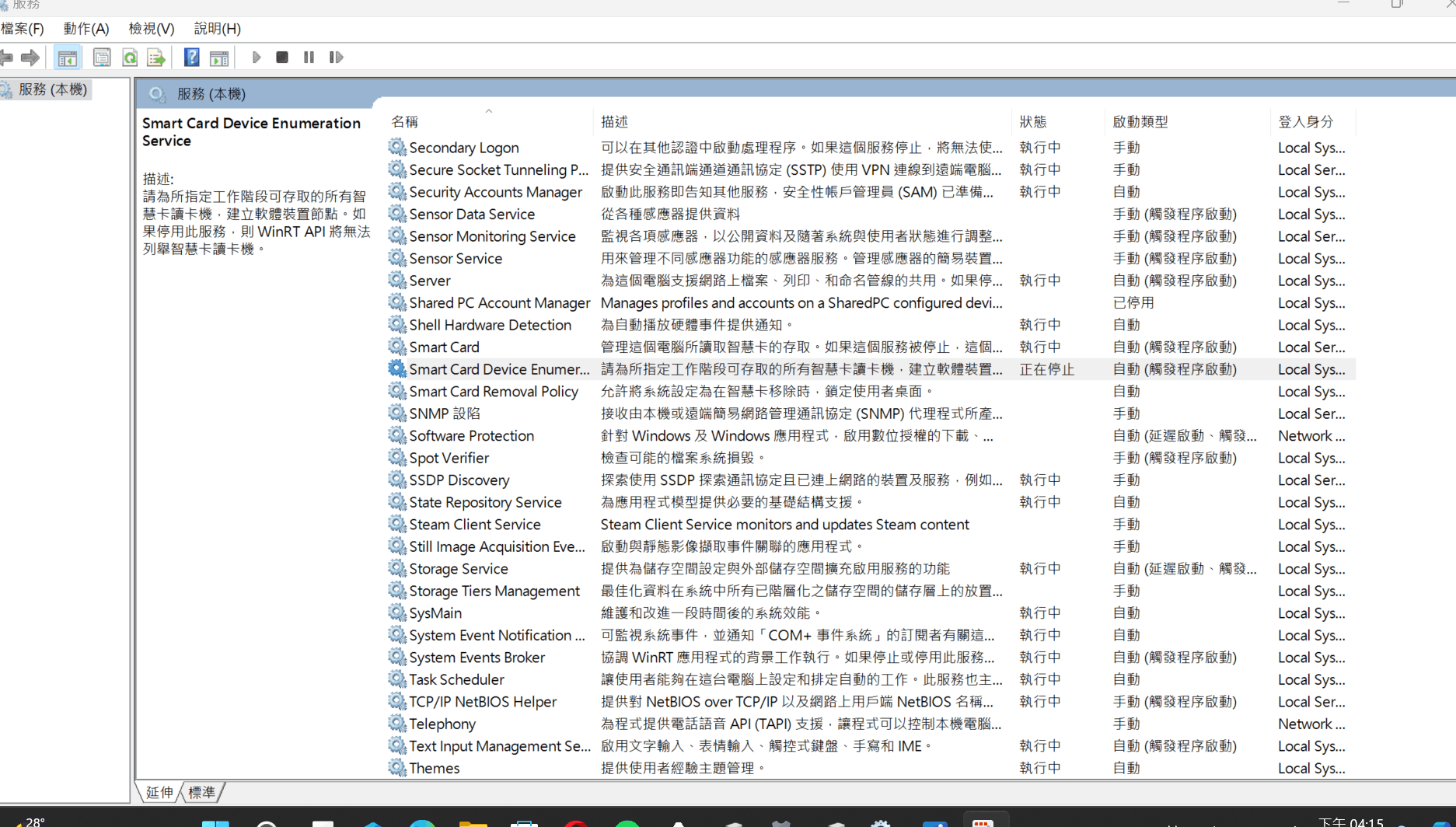This screenshot has width=1456, height=827.
Task: Click the Back arrow in the toolbar
Action: click(x=6, y=58)
